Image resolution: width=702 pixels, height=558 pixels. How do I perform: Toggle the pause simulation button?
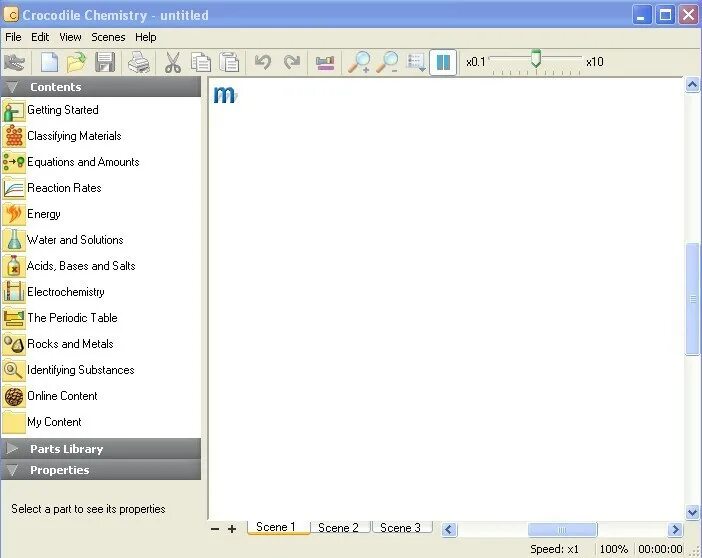(x=443, y=62)
